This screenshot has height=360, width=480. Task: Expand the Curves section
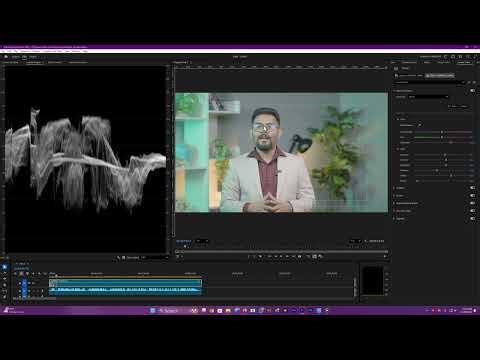coord(394,196)
